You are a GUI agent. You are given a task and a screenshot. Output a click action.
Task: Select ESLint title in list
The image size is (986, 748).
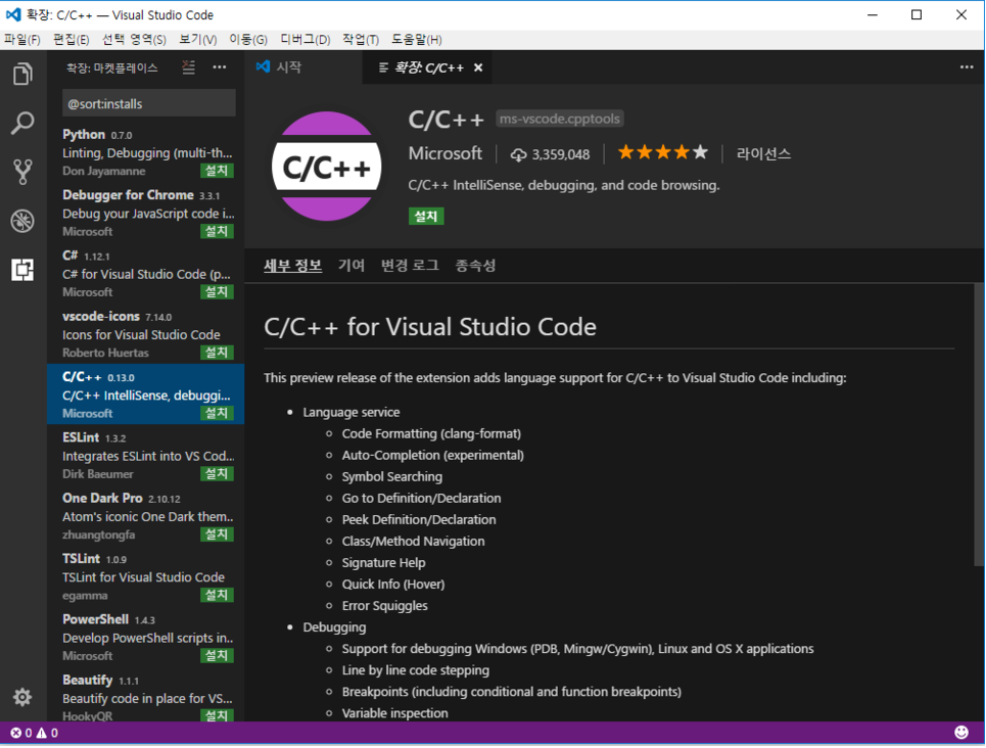80,437
